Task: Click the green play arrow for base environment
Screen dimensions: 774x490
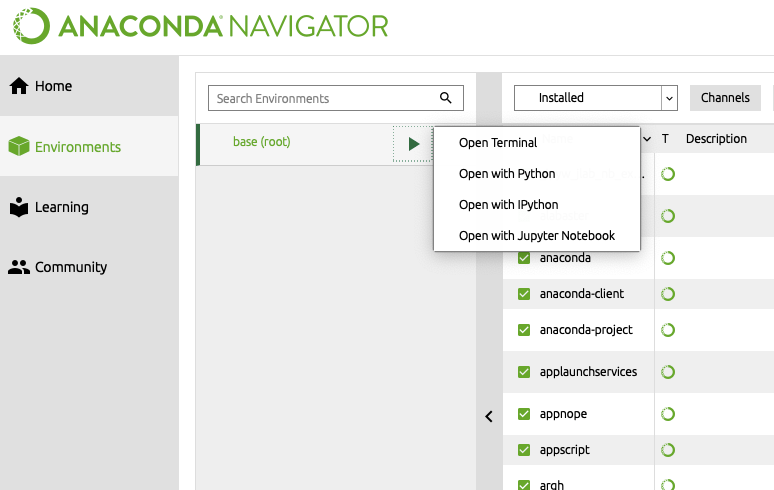Action: pyautogui.click(x=414, y=144)
